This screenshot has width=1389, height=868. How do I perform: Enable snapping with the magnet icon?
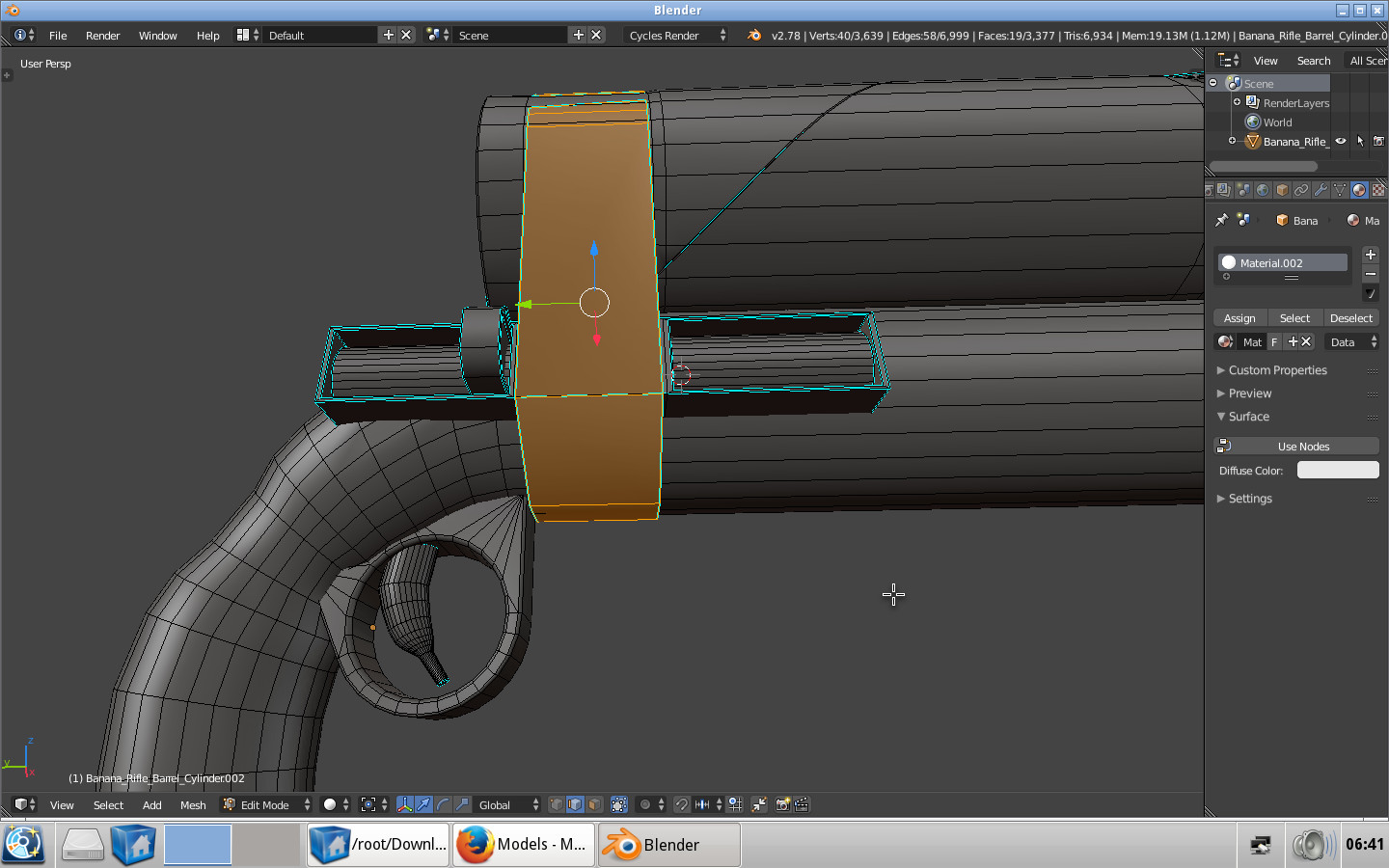click(x=683, y=804)
